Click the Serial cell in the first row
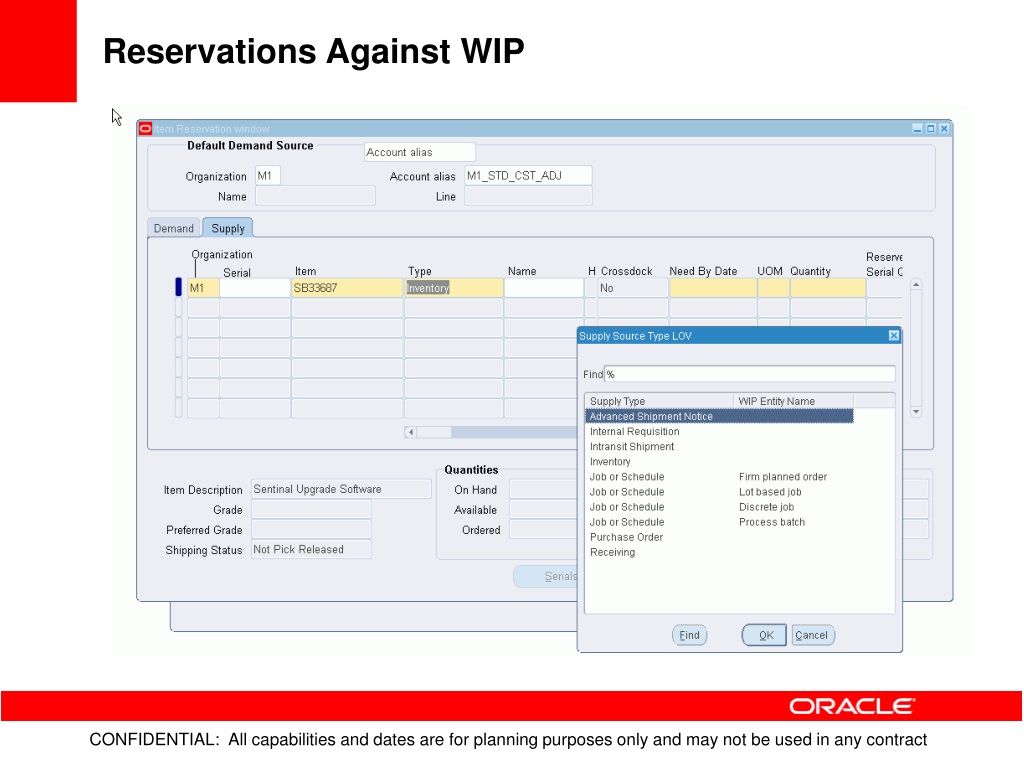 tap(255, 288)
